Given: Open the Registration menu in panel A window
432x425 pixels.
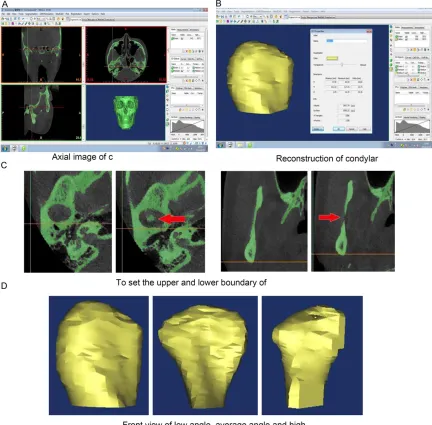Looking at the screenshot, I should click(x=76, y=14).
